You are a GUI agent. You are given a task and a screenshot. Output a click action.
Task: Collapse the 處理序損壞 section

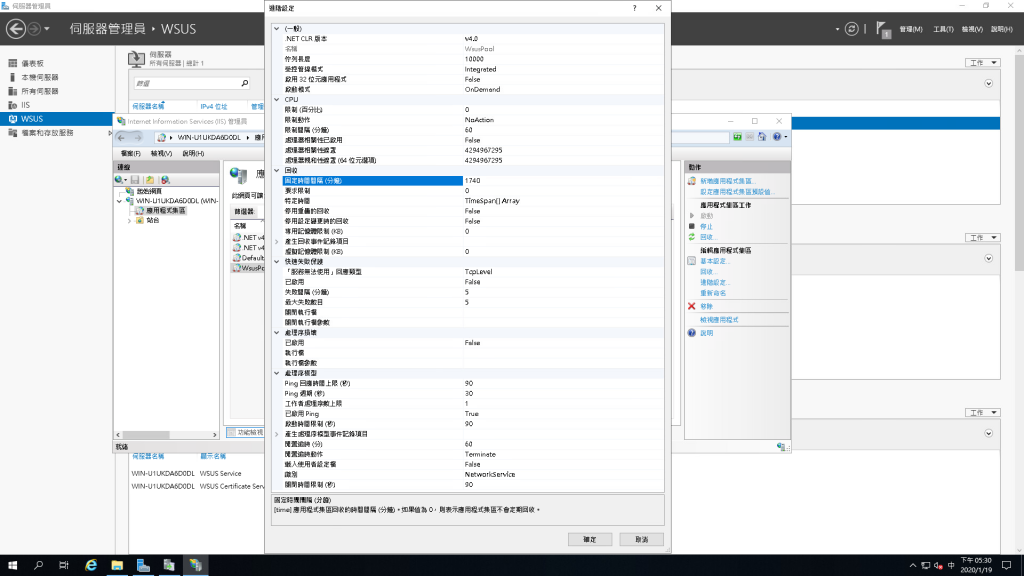[x=277, y=332]
